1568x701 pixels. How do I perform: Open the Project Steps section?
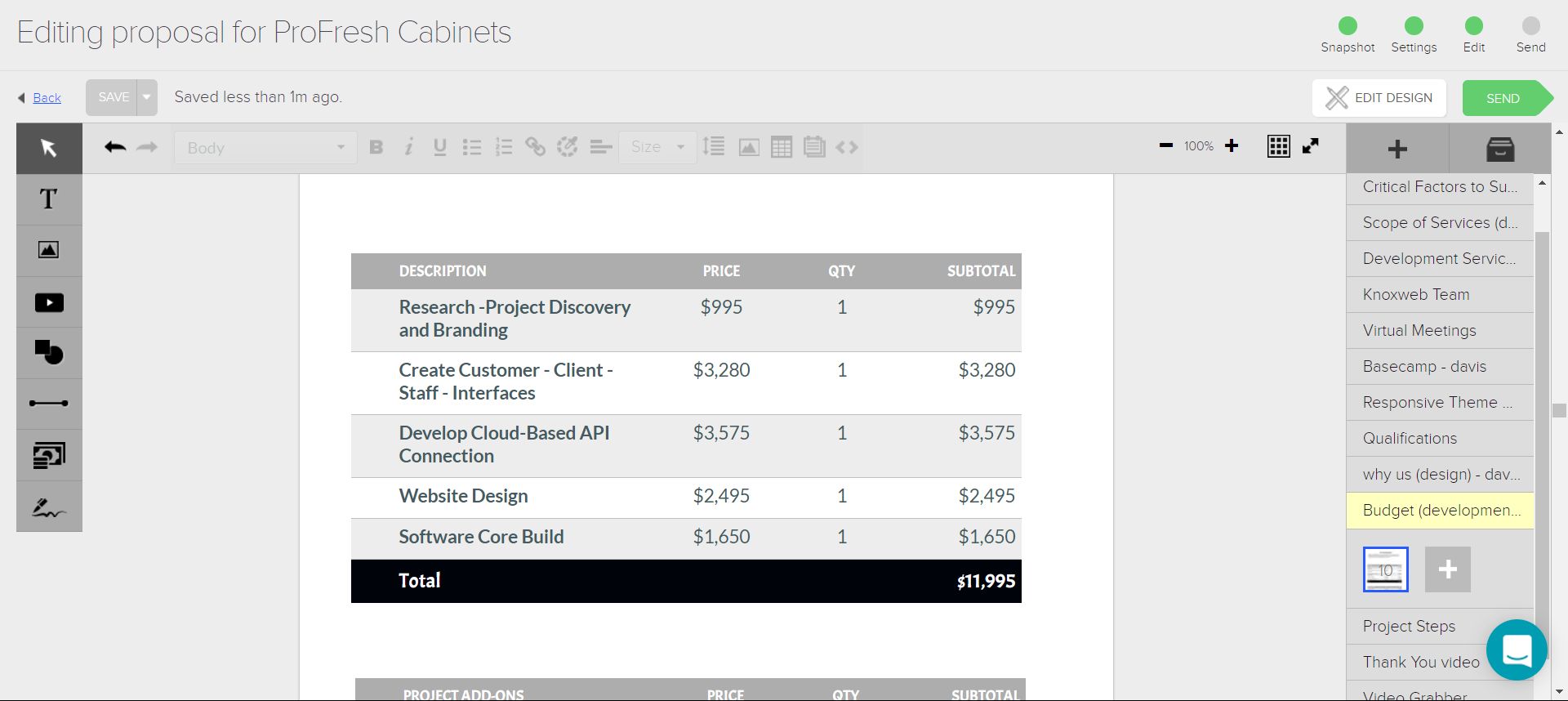[1409, 627]
